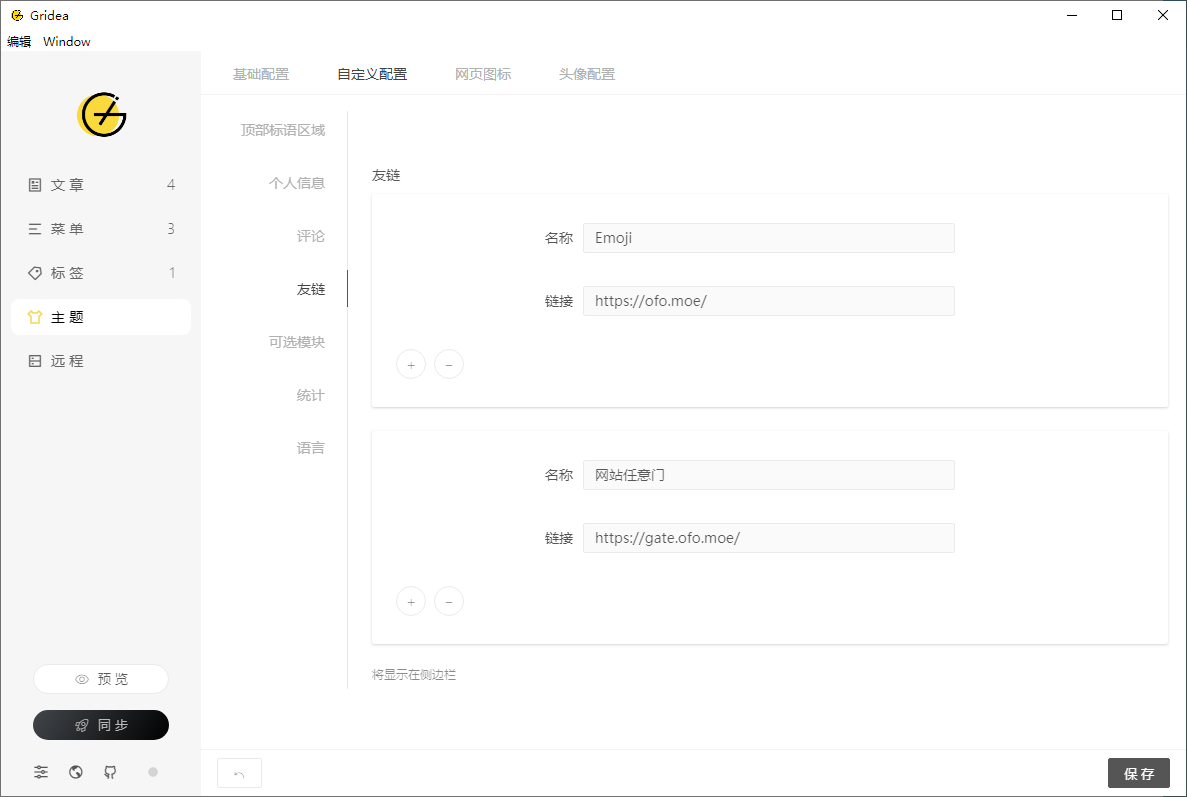This screenshot has width=1187, height=797.
Task: Click the tag count 1
Action: tap(172, 272)
